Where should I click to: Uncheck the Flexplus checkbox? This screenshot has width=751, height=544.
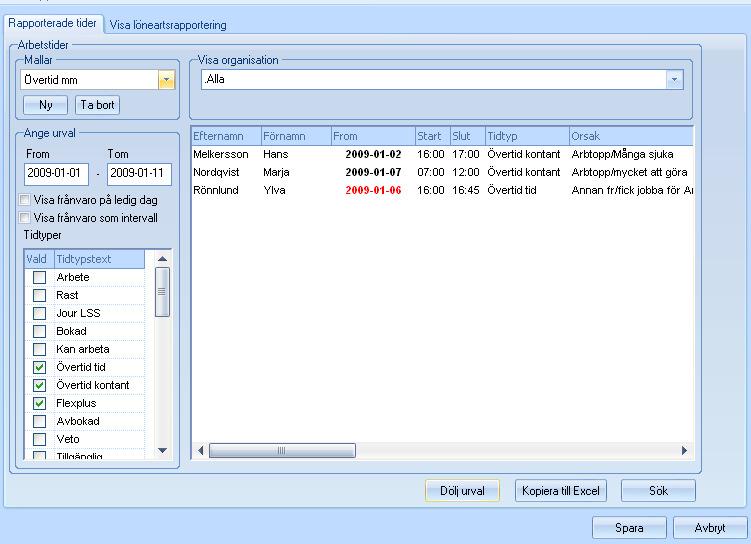pos(39,403)
